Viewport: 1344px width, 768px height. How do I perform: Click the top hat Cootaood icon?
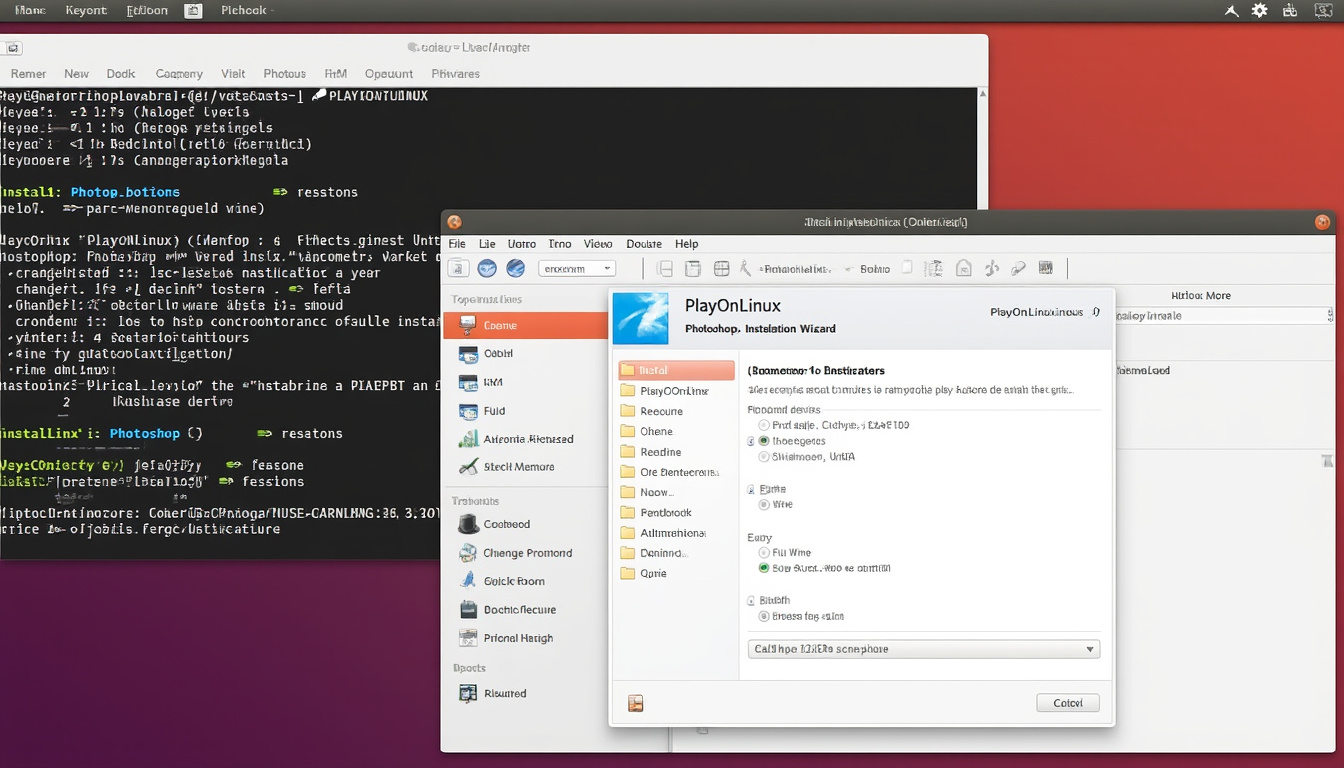coord(468,524)
